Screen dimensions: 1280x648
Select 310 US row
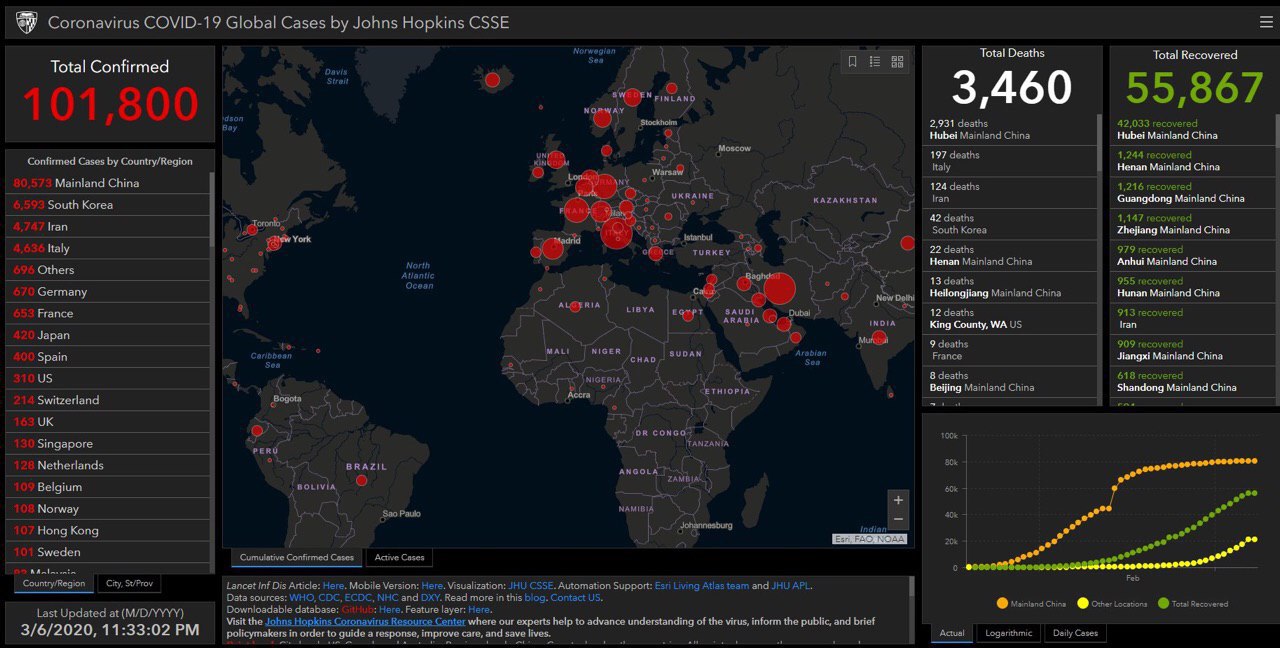108,379
